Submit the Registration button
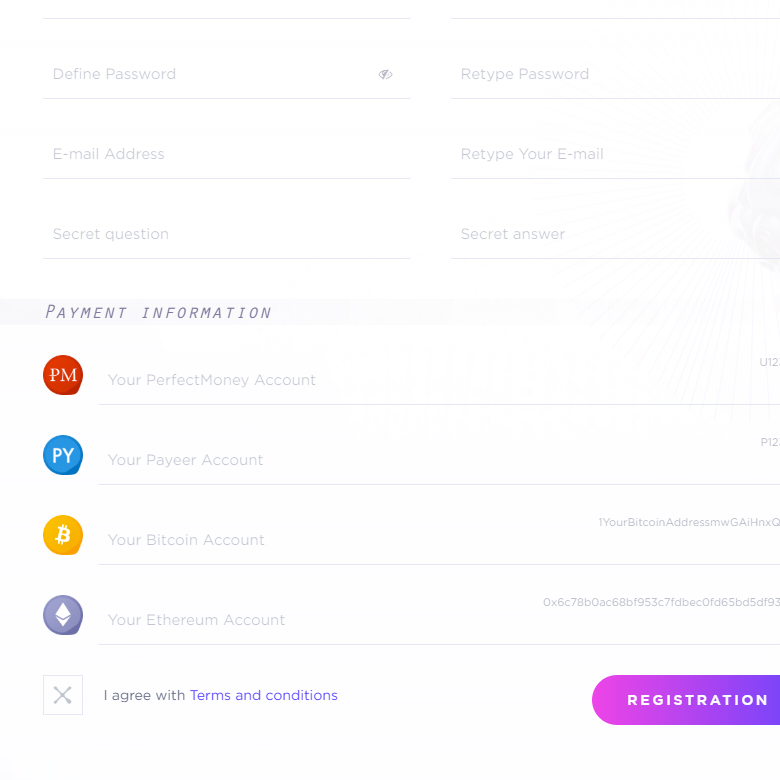 coord(686,700)
